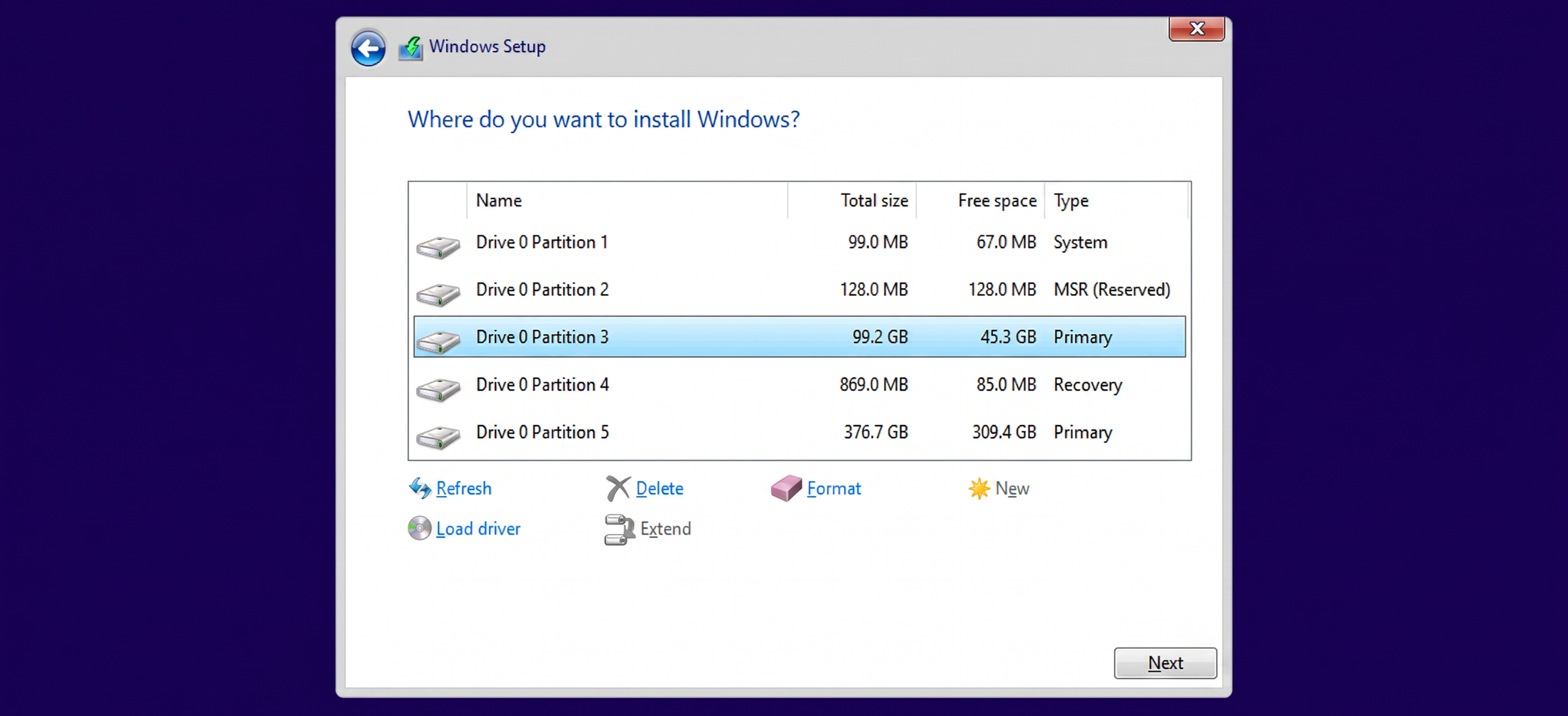
Task: Select Drive 0 Partition 3 name
Action: point(543,337)
